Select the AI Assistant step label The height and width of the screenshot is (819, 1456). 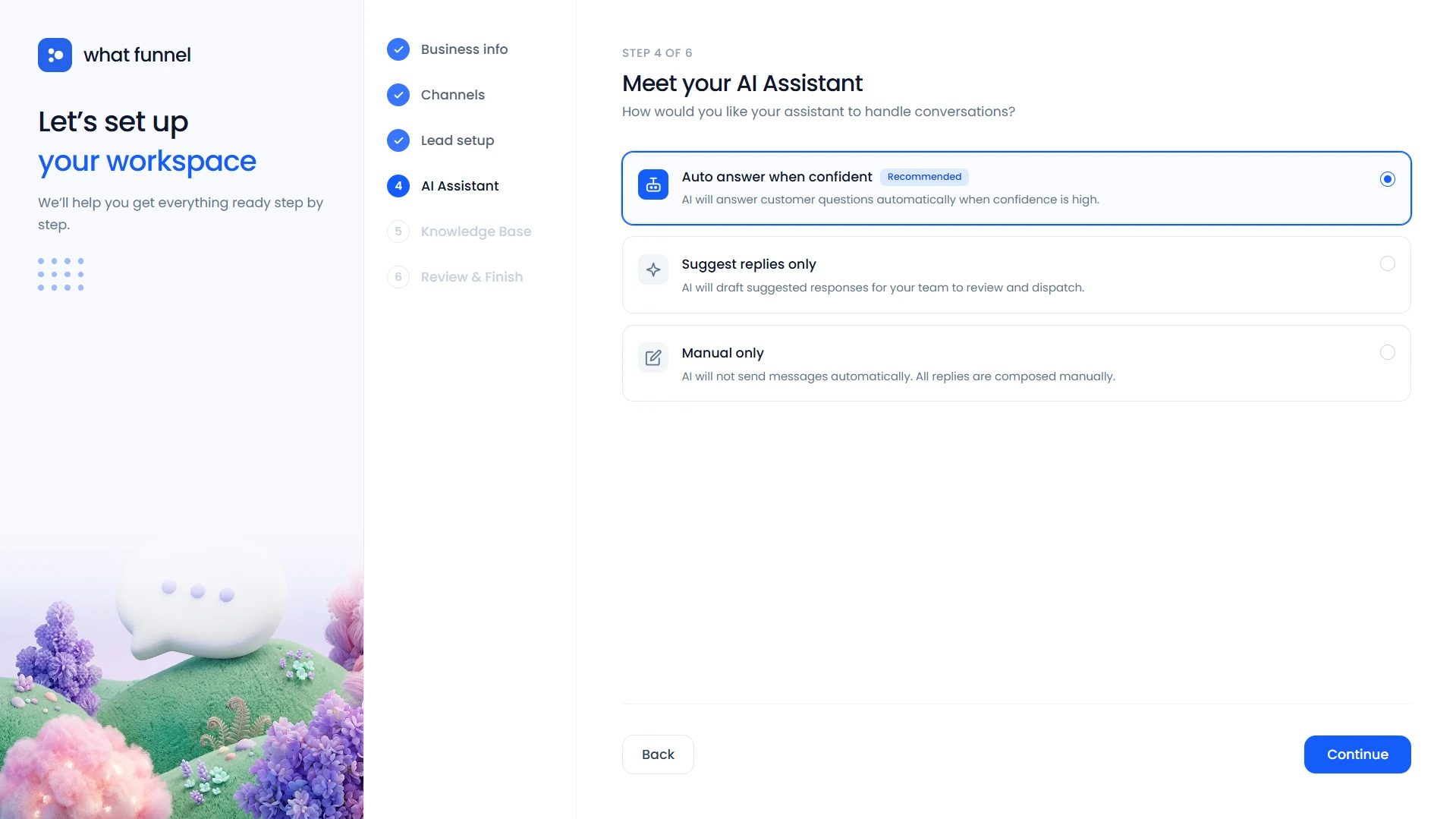[x=460, y=186]
